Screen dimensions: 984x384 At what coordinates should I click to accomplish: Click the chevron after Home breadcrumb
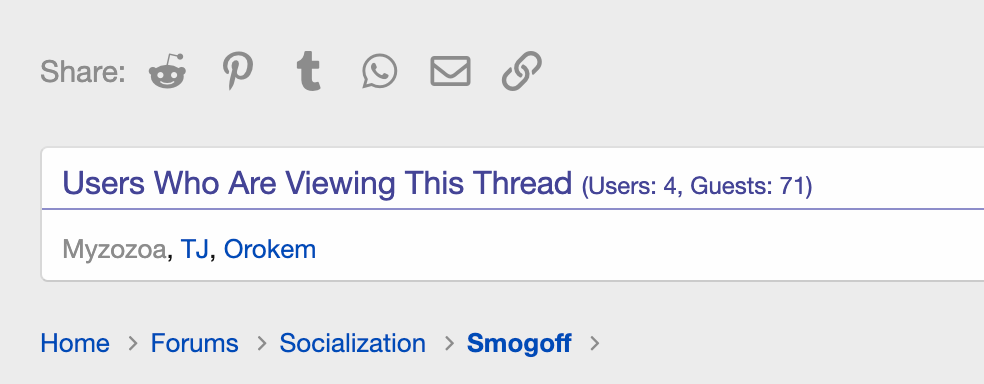132,343
